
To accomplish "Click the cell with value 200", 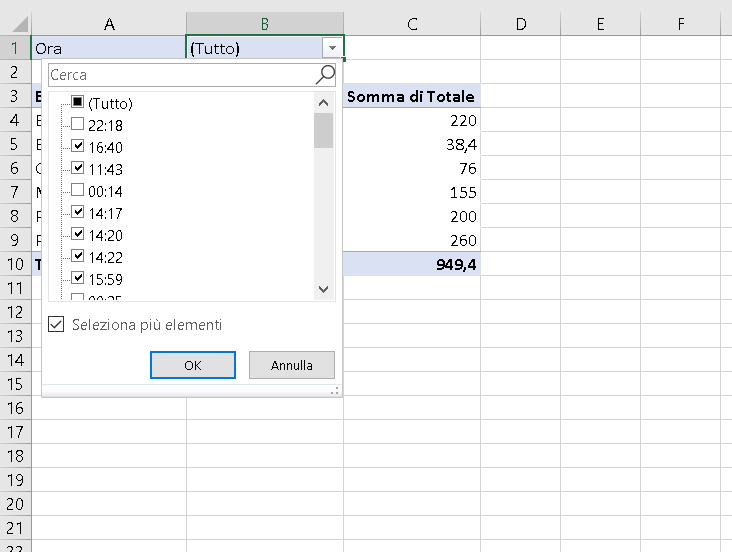I will [x=412, y=216].
